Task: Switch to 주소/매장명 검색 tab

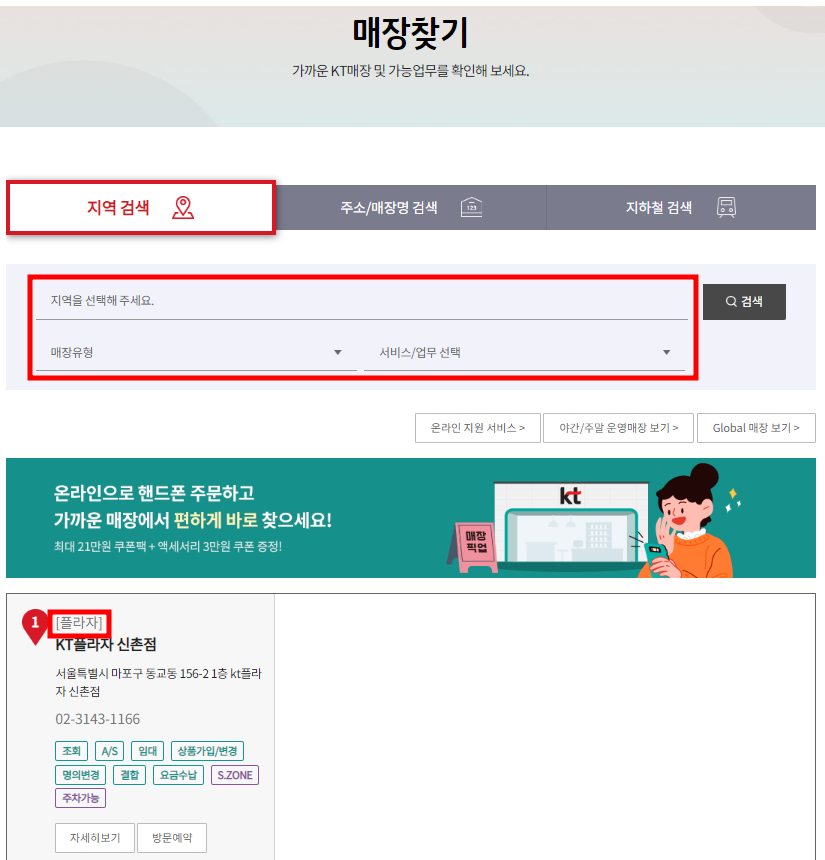Action: pyautogui.click(x=410, y=207)
